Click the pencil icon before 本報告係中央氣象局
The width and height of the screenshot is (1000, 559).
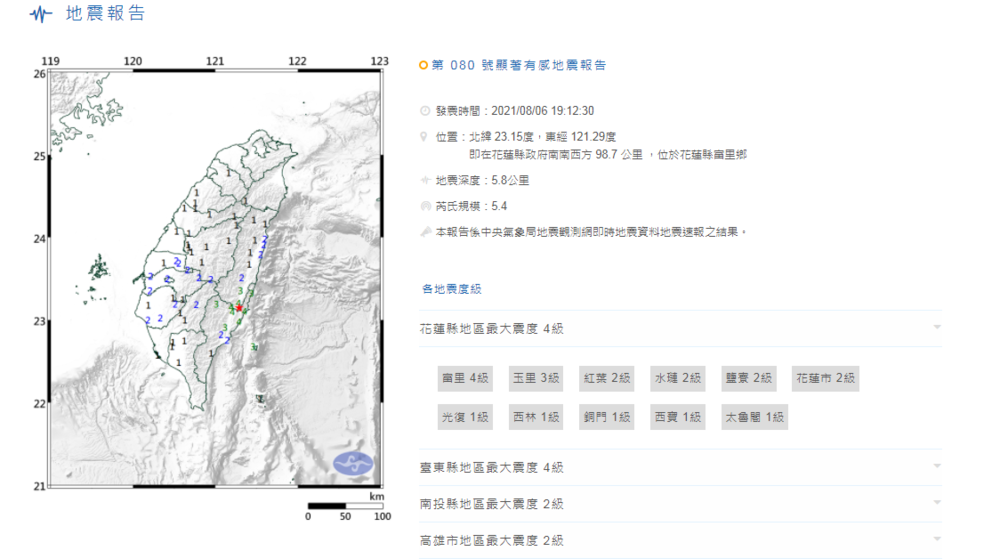(425, 231)
